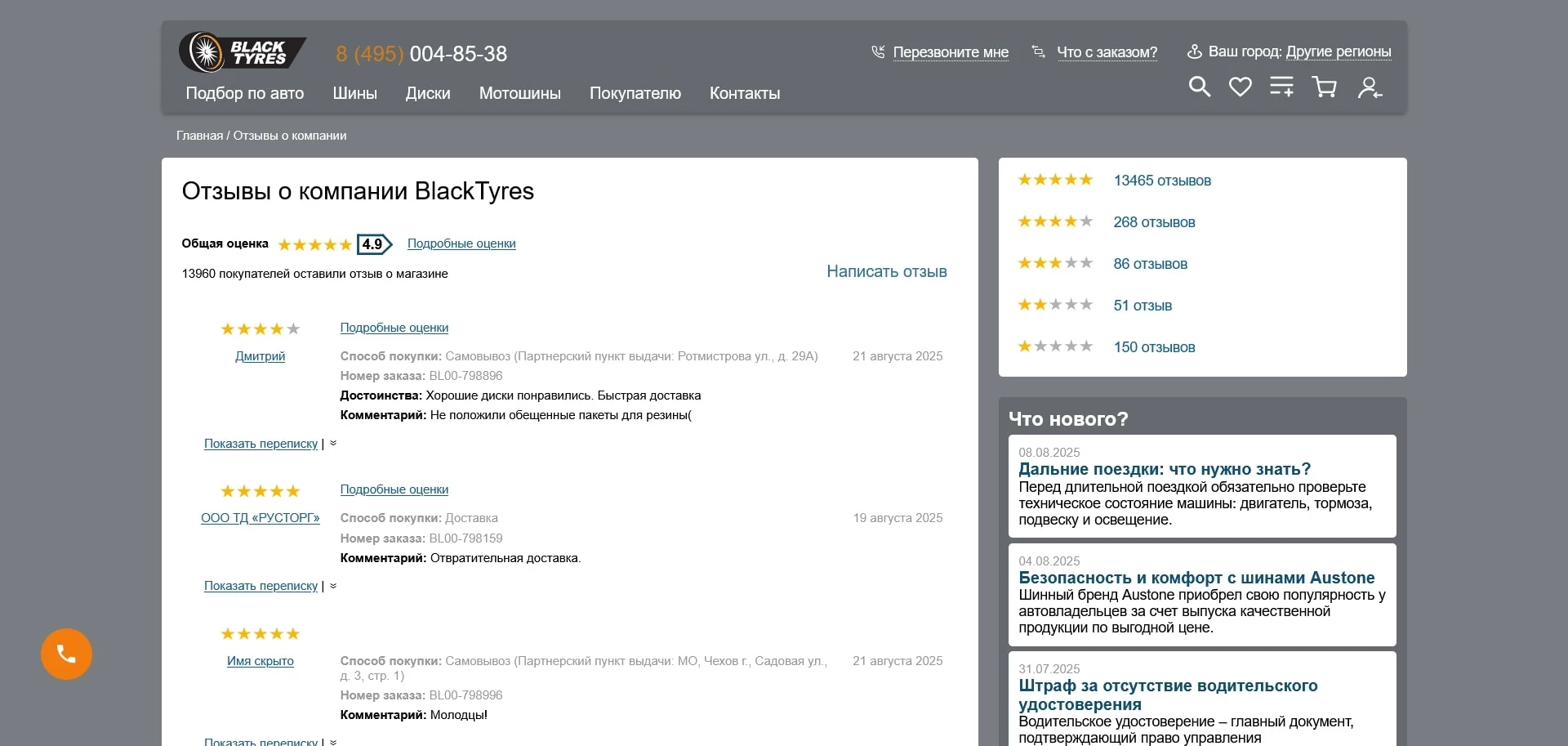Open favorites heart icon

tap(1240, 87)
